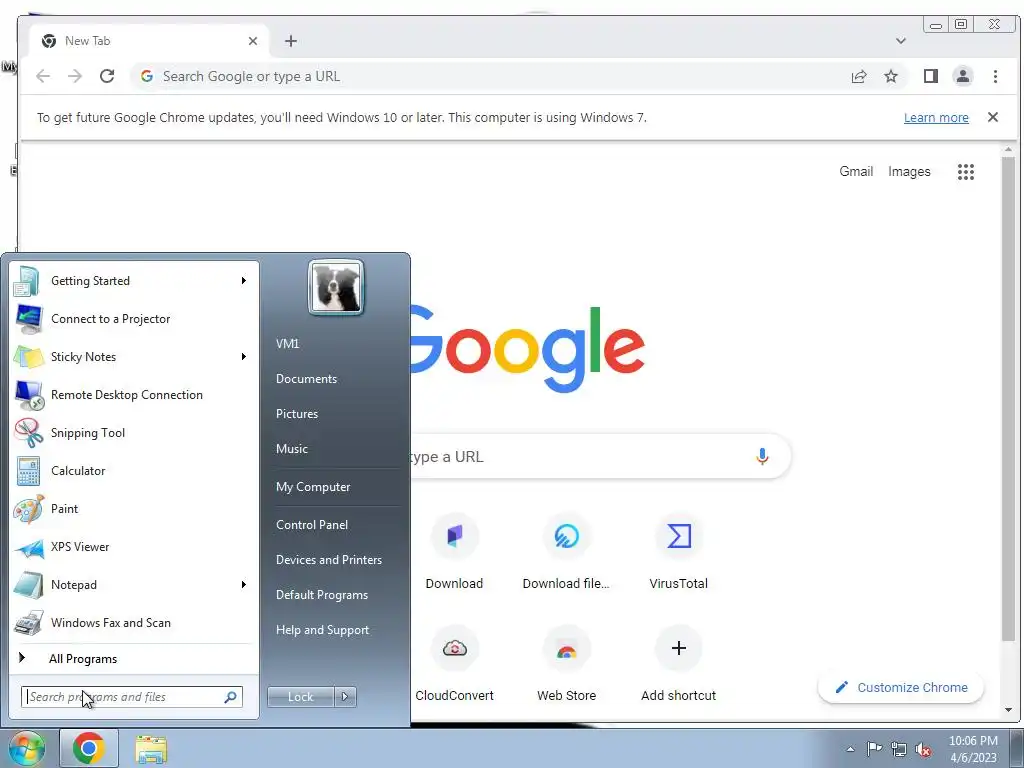Open the CloudConvert shortcut
The height and width of the screenshot is (768, 1024).
[x=455, y=665]
